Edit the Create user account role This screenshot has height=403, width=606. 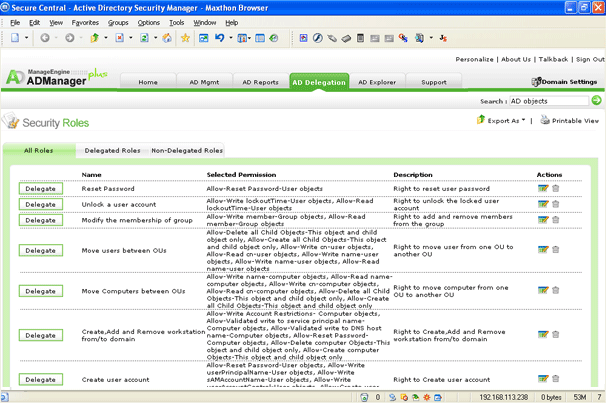click(543, 379)
